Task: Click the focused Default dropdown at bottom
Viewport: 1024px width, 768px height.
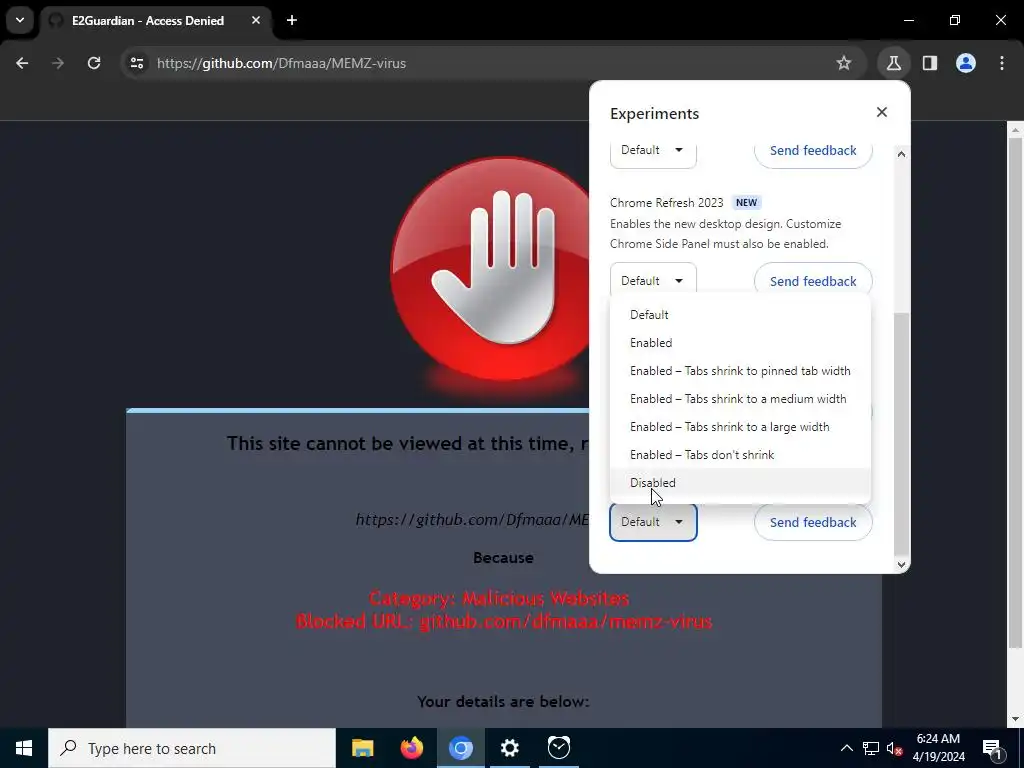Action: tap(653, 522)
